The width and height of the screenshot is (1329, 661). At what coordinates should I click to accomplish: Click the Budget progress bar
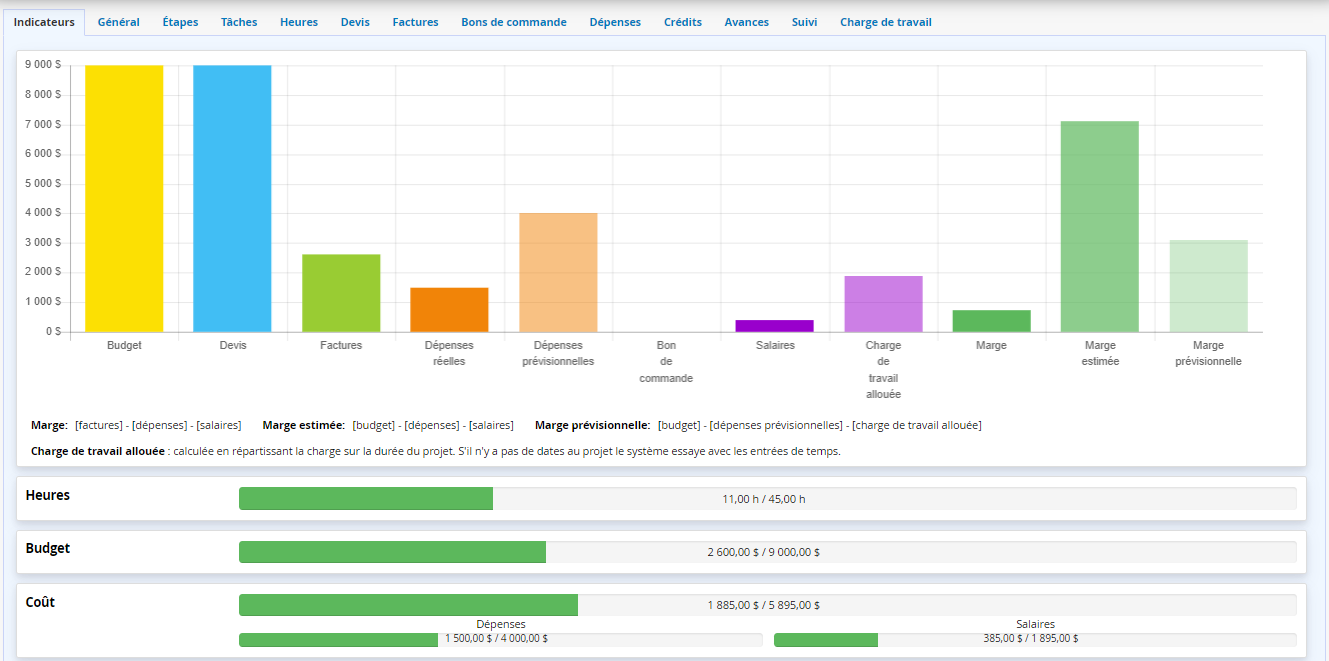[x=767, y=552]
